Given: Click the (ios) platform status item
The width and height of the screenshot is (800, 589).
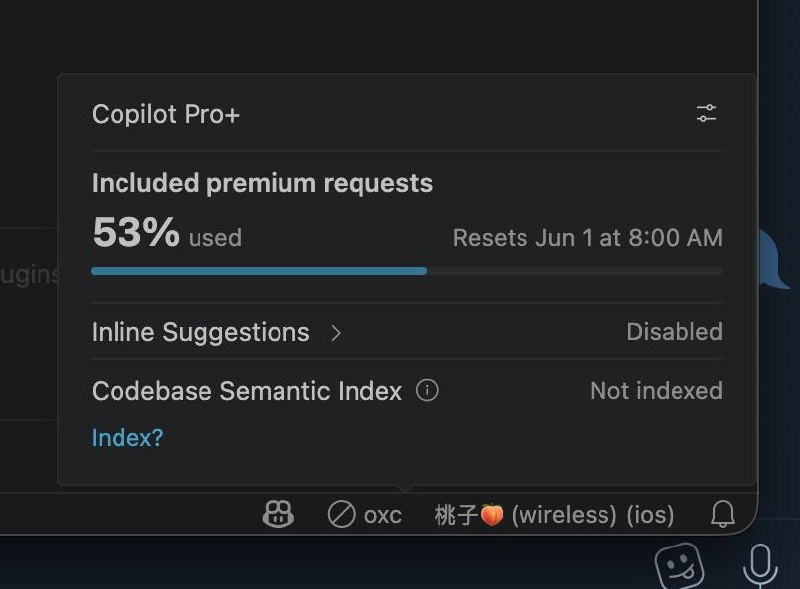Looking at the screenshot, I should tap(651, 514).
